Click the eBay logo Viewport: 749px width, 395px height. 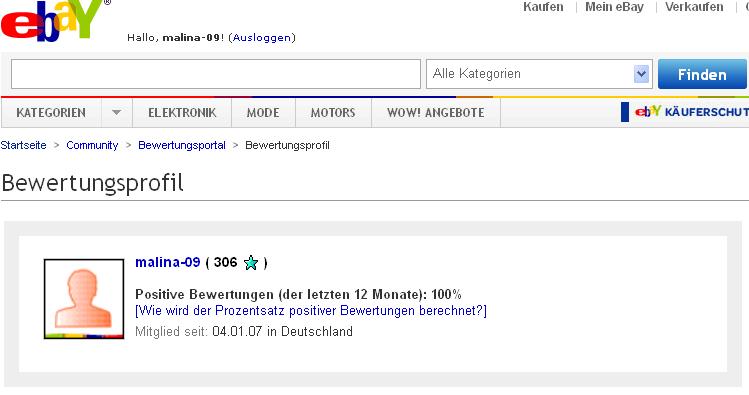tap(55, 21)
